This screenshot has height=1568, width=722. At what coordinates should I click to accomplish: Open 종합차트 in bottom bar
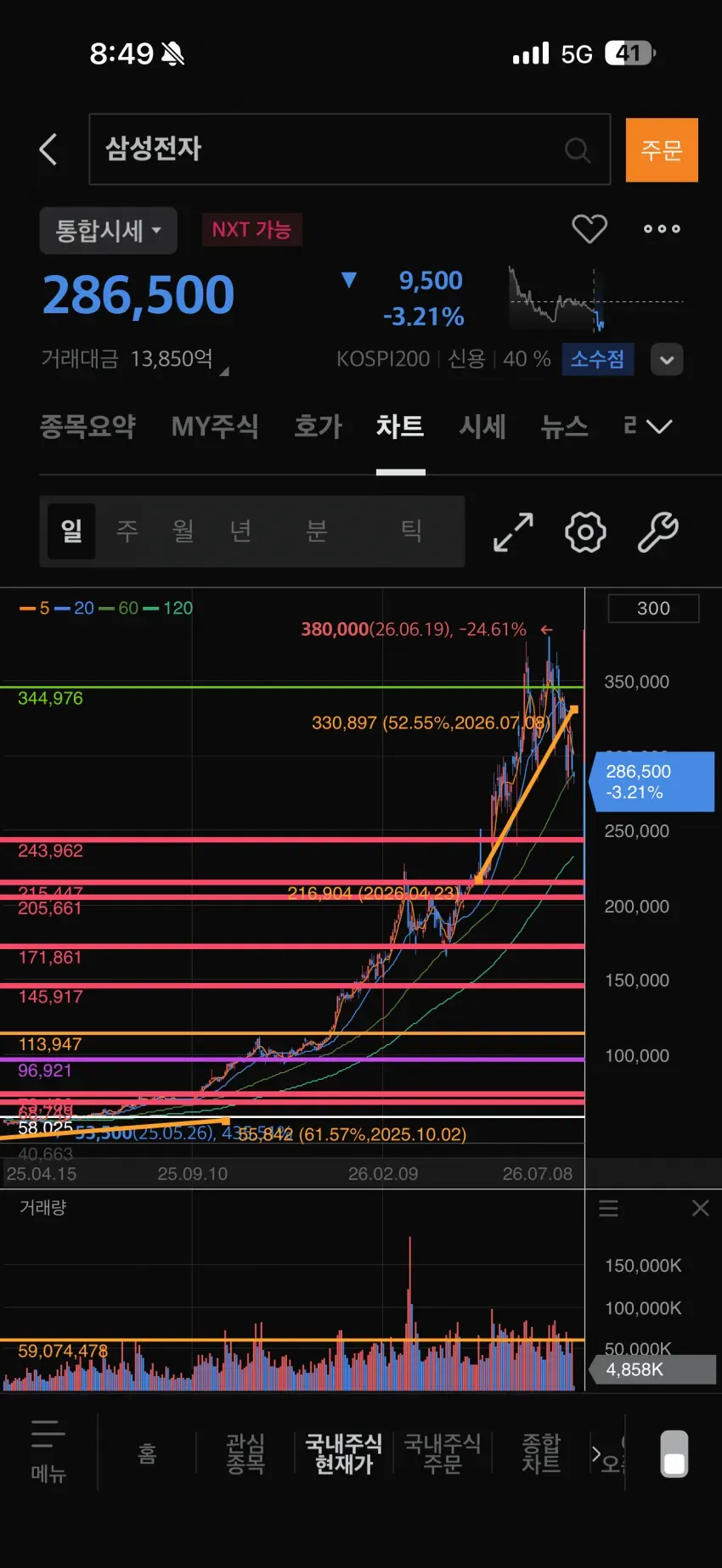coord(541,1453)
